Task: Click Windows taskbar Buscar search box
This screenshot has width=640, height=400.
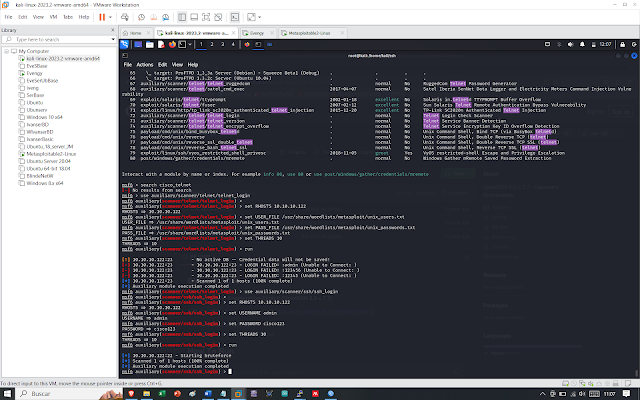Action: coord(69,394)
